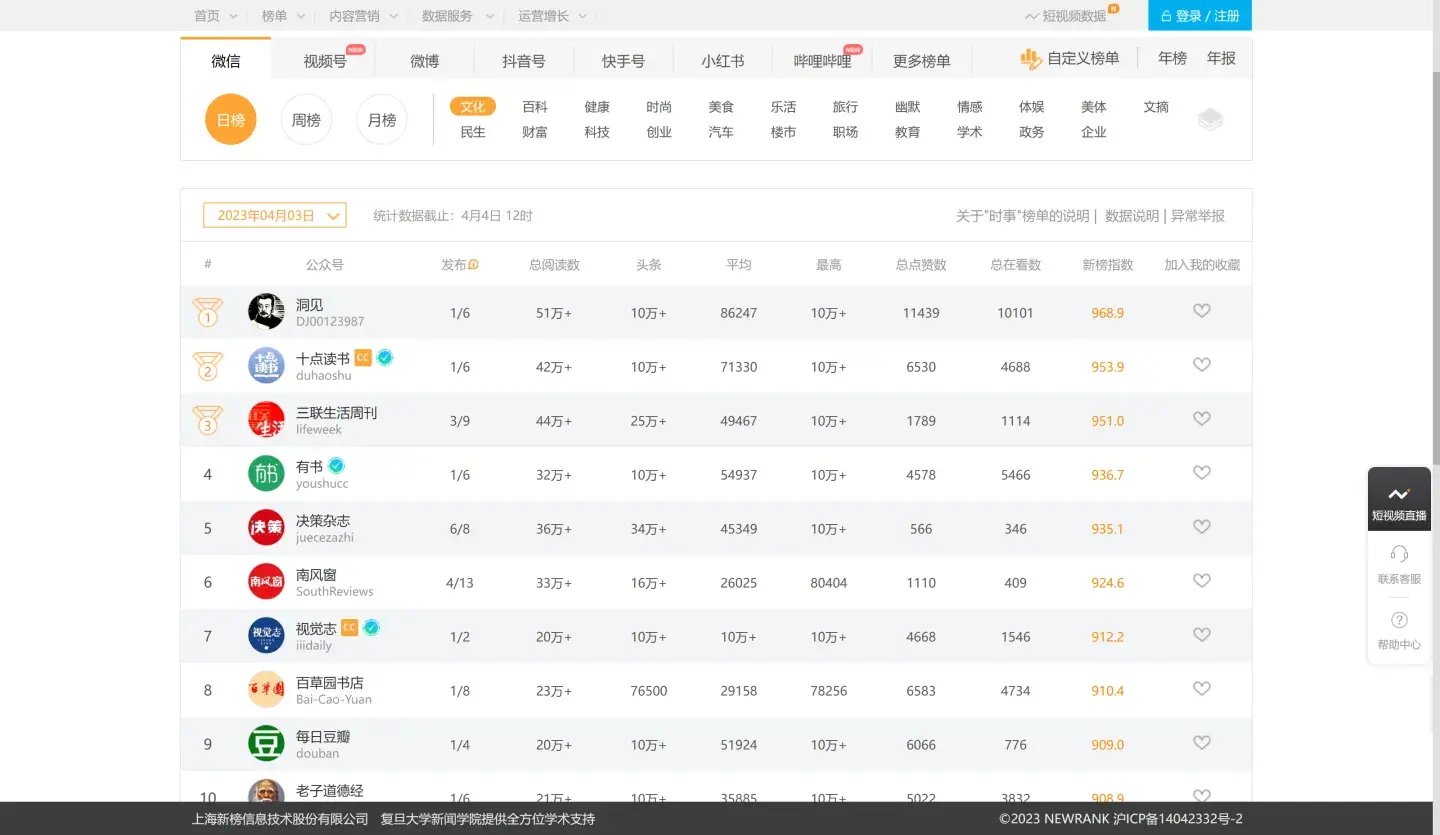
Task: Click 登录 / 注册 button
Action: tap(1200, 16)
